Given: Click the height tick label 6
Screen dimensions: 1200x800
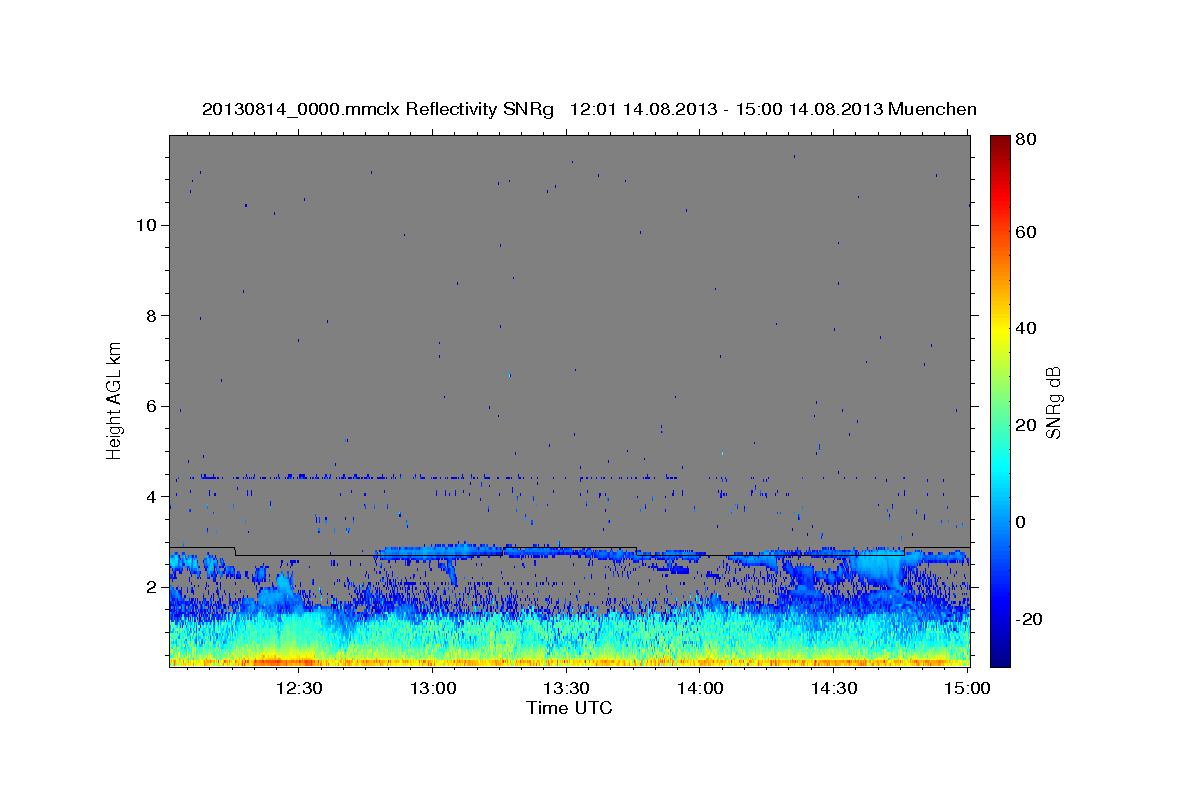Looking at the screenshot, I should [x=150, y=406].
